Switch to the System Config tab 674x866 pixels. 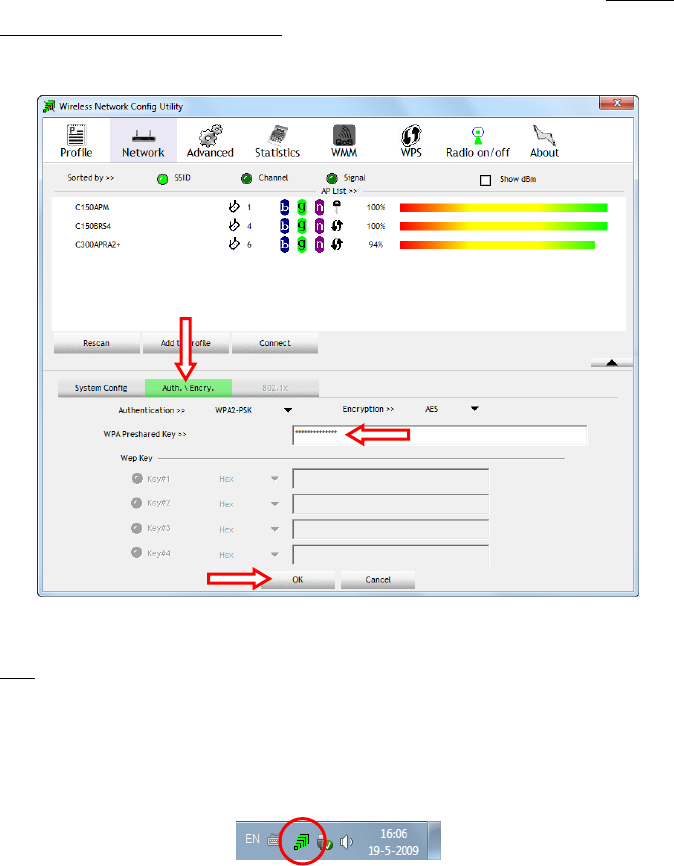click(101, 388)
